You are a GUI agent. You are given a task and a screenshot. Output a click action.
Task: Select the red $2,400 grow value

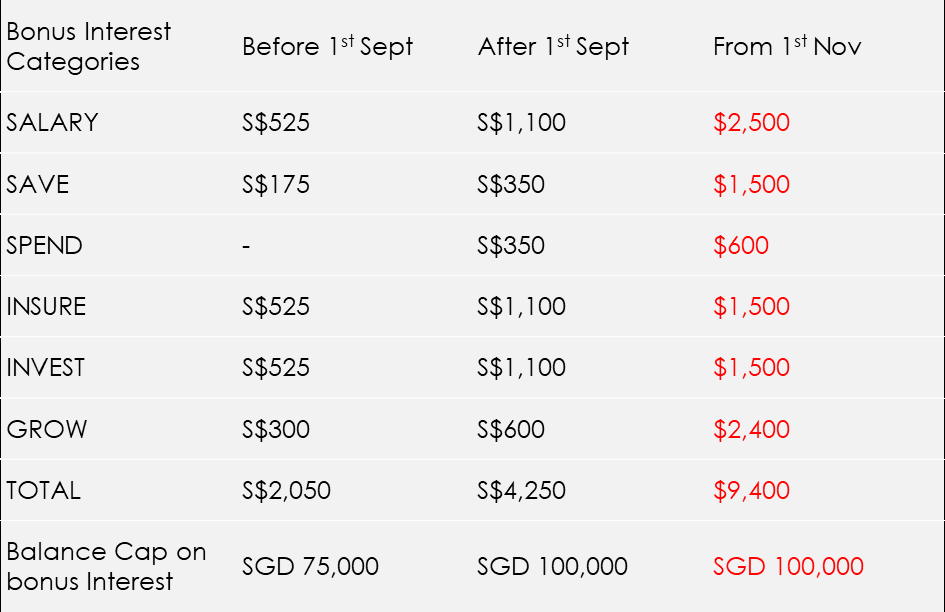751,429
